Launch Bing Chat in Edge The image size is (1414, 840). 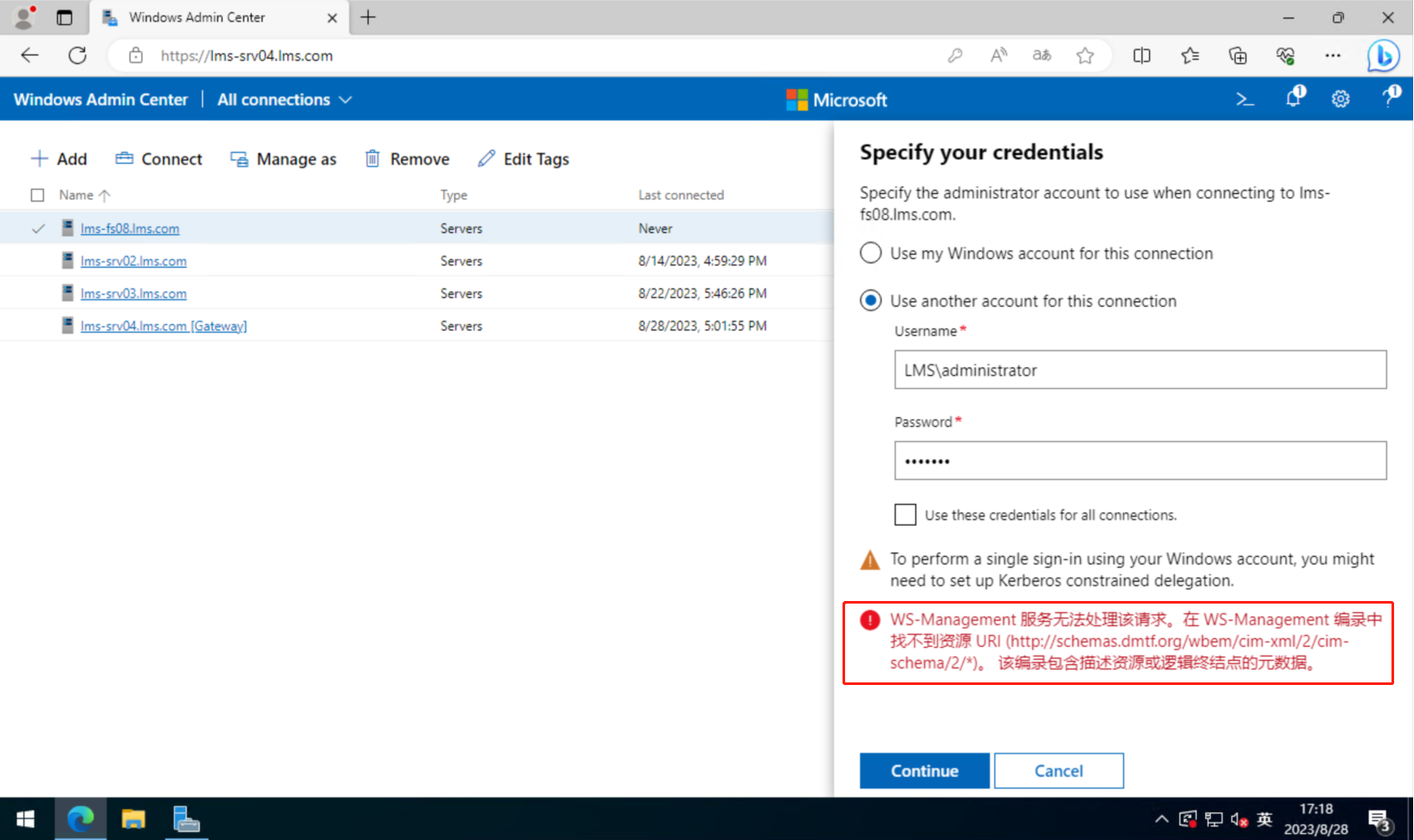(x=1383, y=55)
